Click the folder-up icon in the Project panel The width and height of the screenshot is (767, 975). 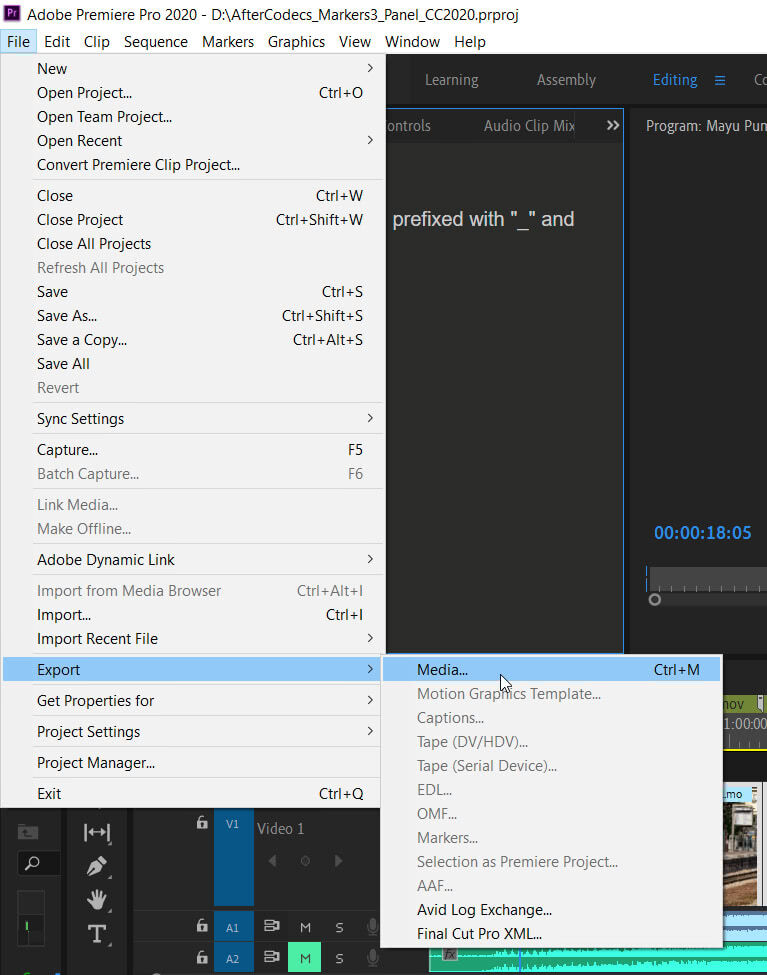[28, 831]
